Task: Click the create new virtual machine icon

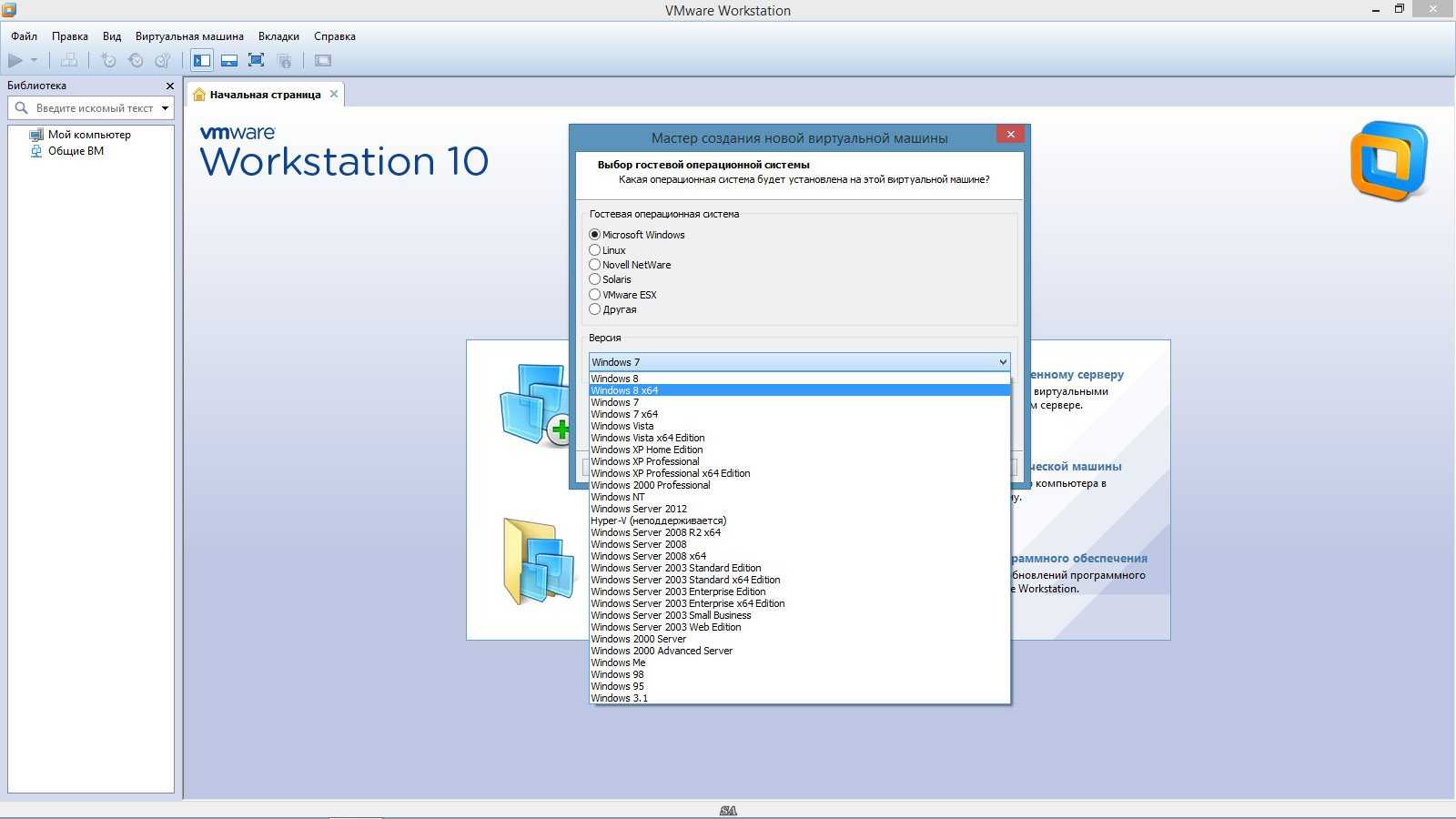Action: pos(536,405)
